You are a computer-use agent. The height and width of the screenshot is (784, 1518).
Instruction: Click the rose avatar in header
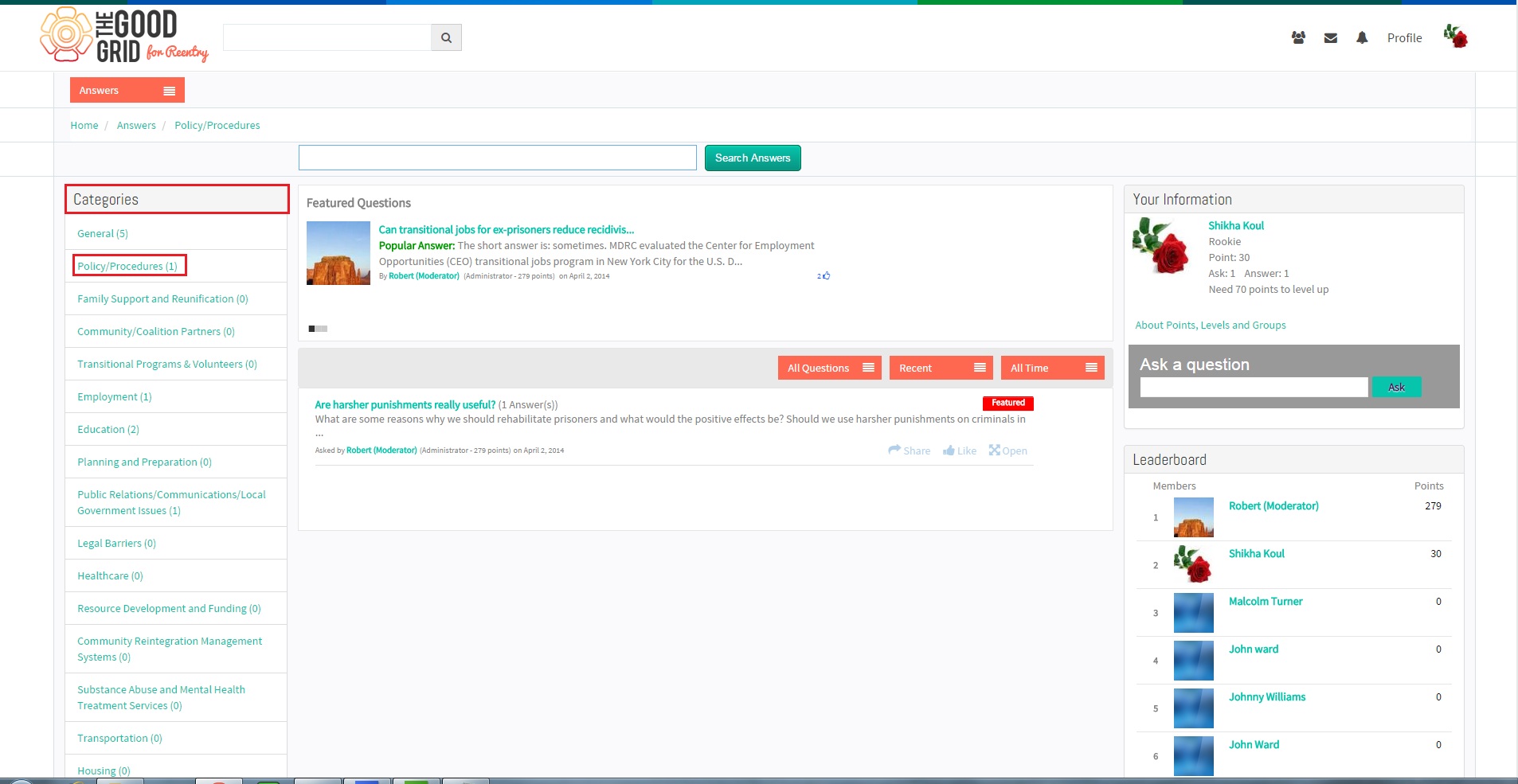(1455, 36)
